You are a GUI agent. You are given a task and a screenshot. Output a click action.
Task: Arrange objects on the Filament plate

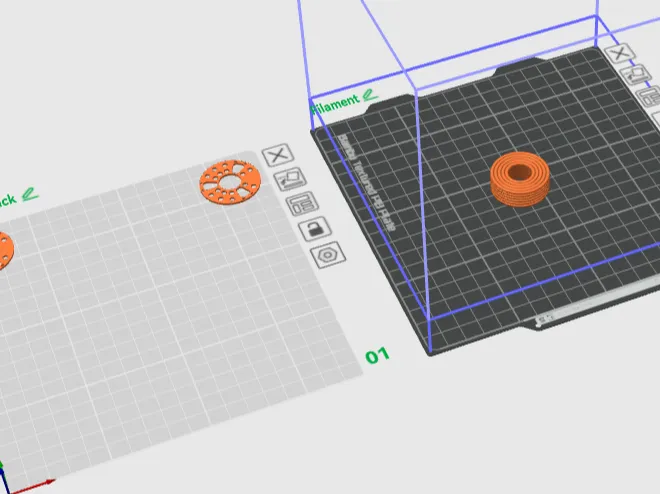(x=650, y=97)
